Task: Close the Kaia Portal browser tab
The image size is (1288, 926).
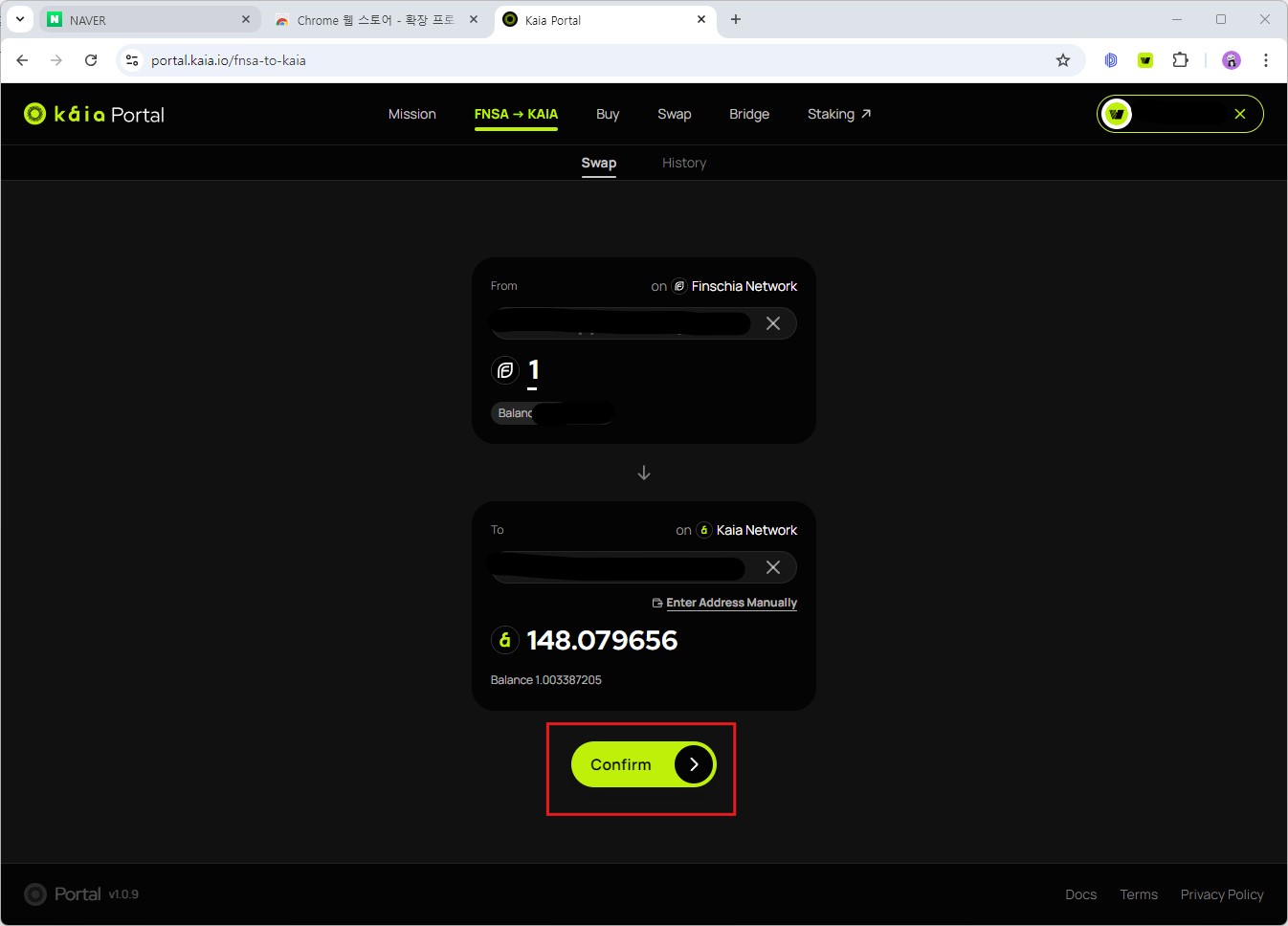Action: 701,19
